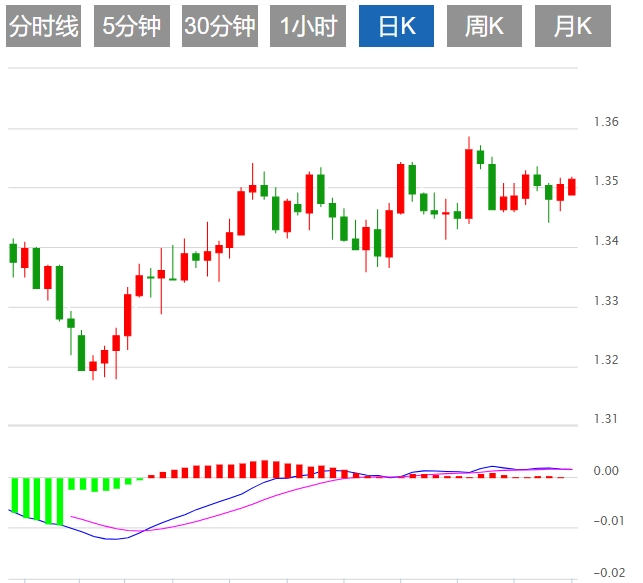Click the 1.35 price axis label
Screen dimensions: 643x583
click(x=606, y=181)
